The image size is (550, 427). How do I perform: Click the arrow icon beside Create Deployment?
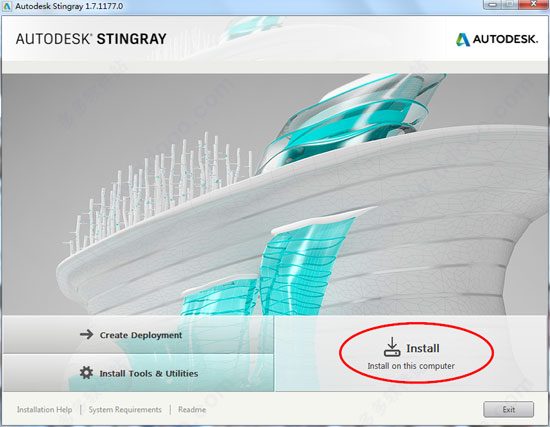pyautogui.click(x=86, y=334)
